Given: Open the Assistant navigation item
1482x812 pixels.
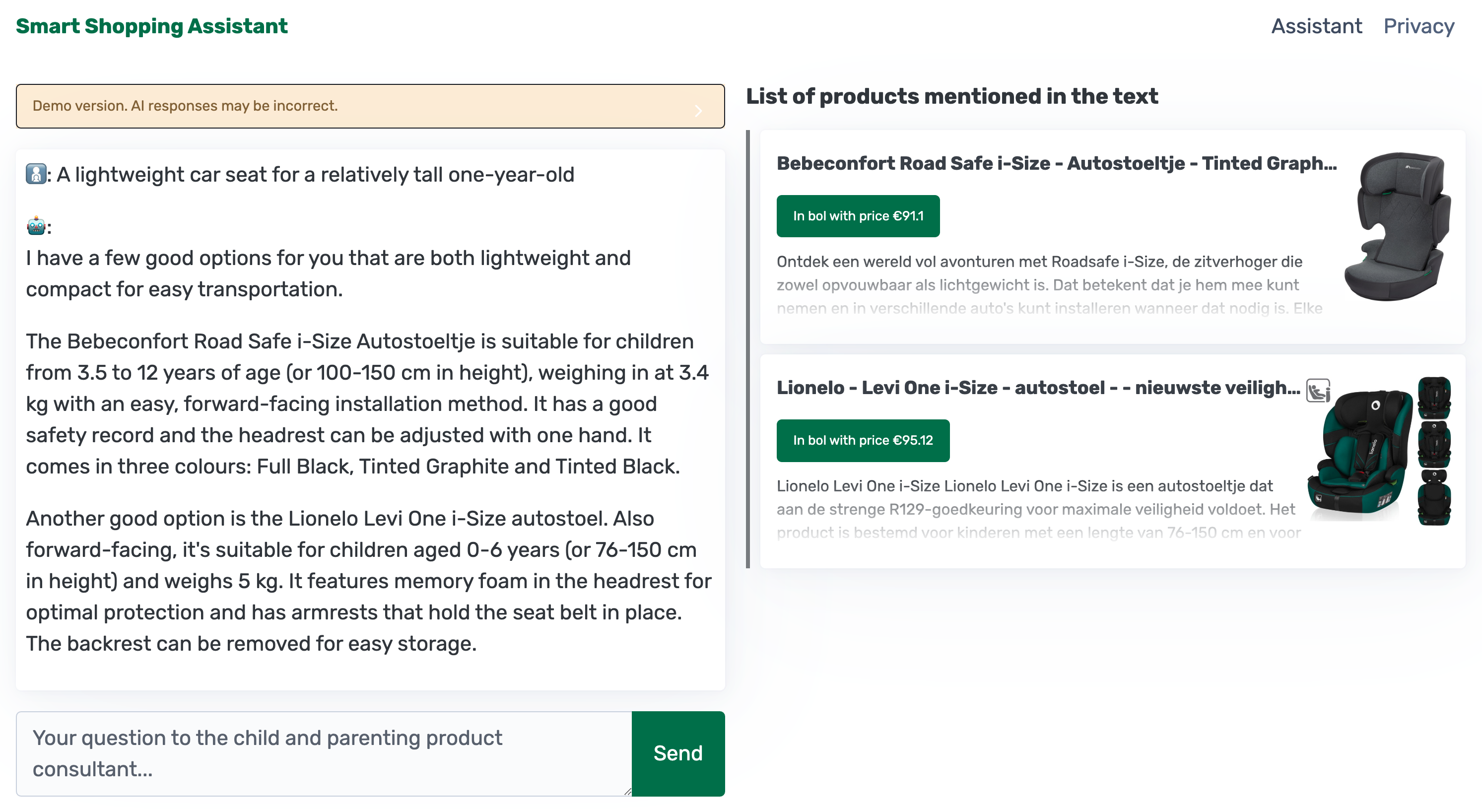Looking at the screenshot, I should [x=1316, y=26].
